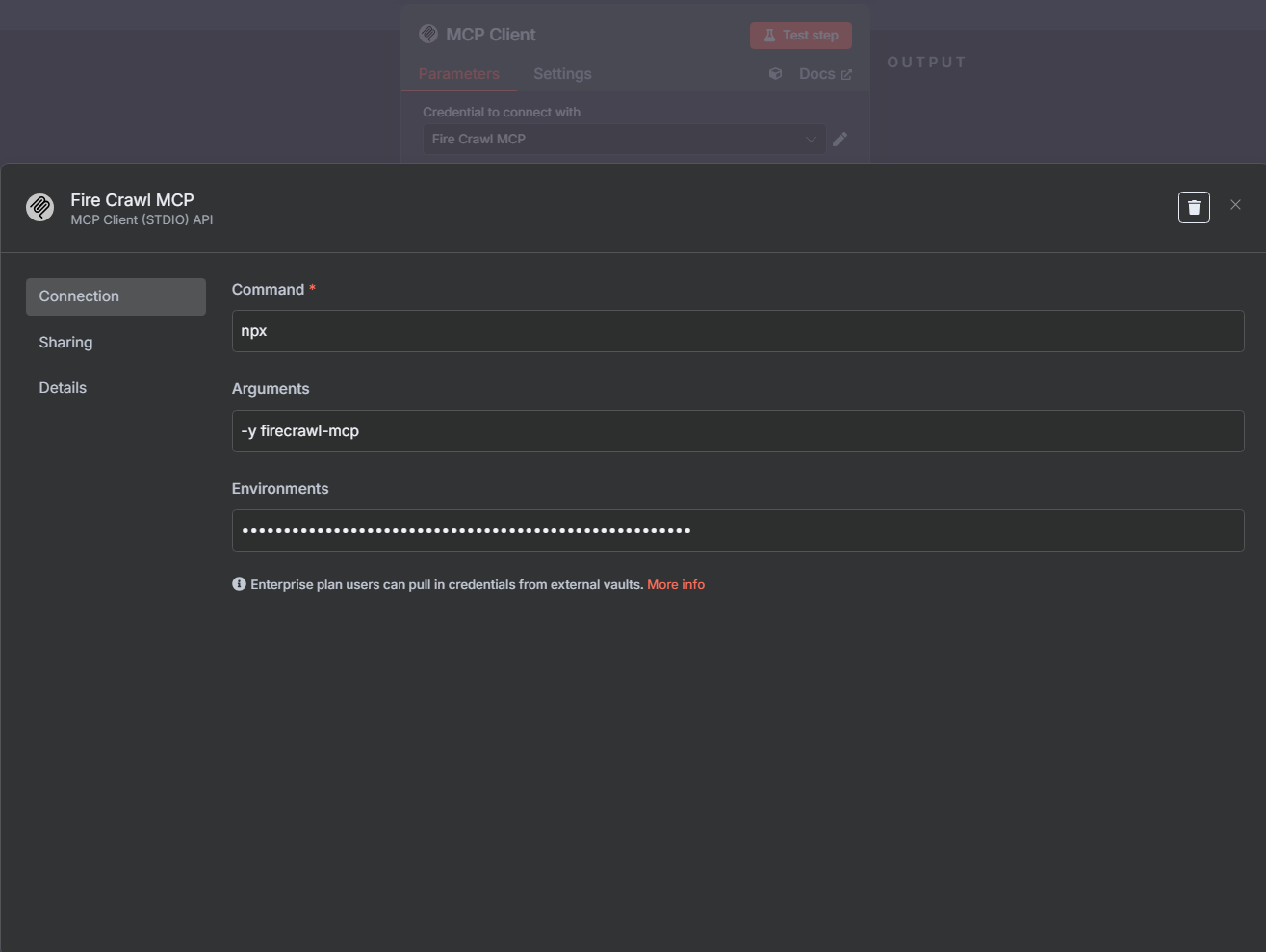Image resolution: width=1266 pixels, height=952 pixels.
Task: Switch to the Parameters tab
Action: [x=458, y=74]
